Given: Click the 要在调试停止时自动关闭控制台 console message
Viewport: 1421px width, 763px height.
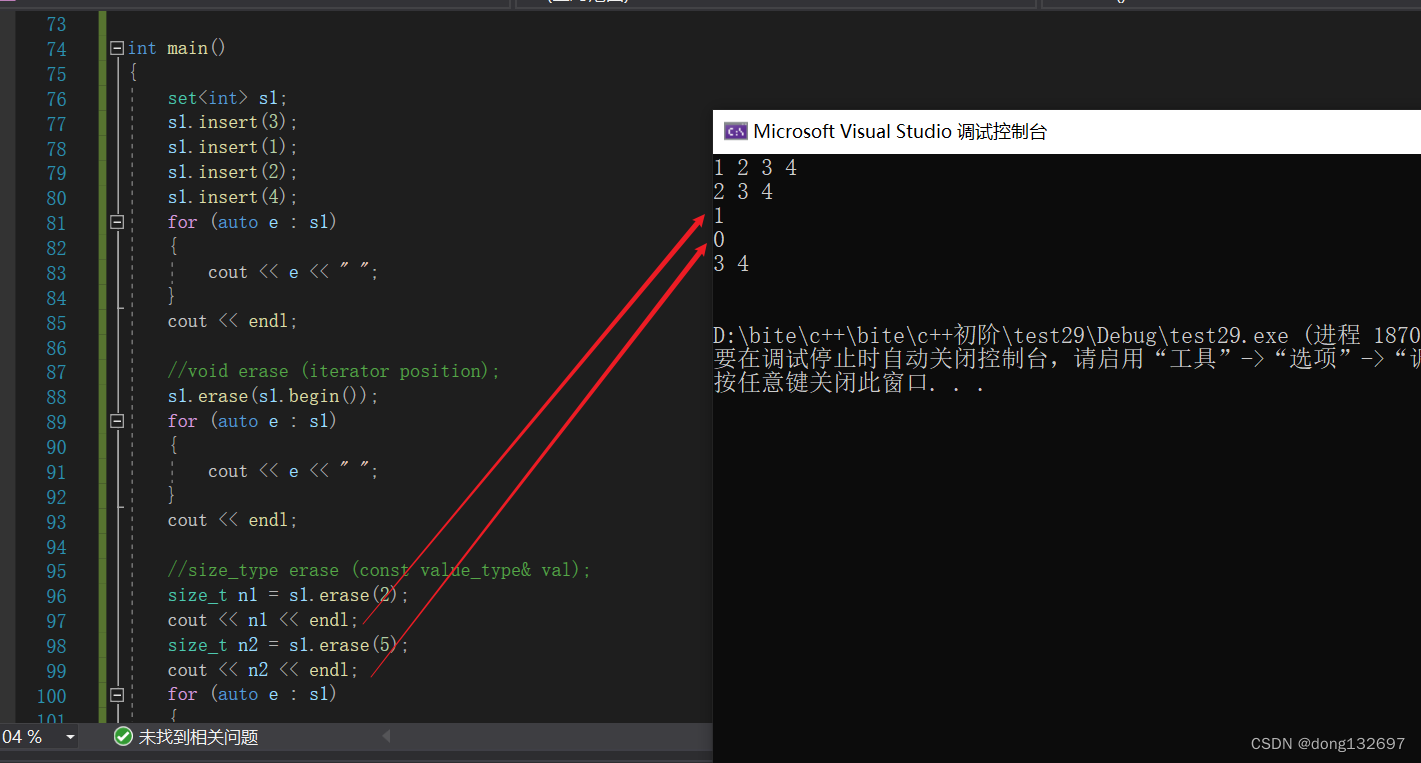Looking at the screenshot, I should [x=1067, y=359].
